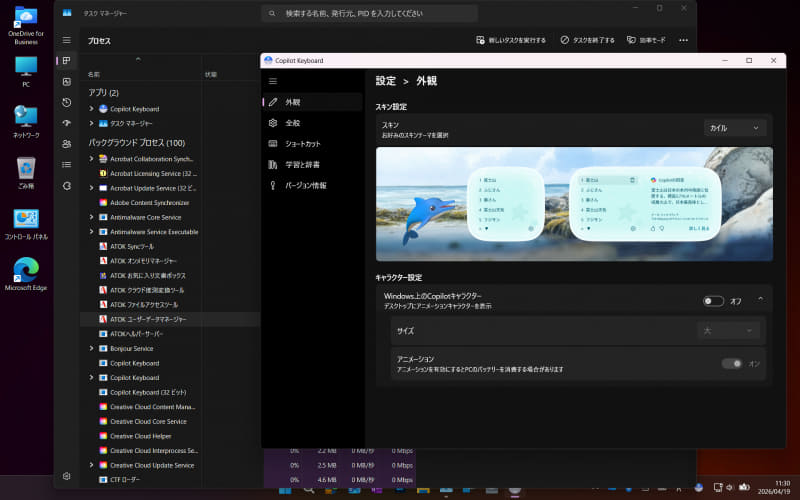The width and height of the screenshot is (800, 500).
Task: Expand Acrobat Collaboration Synchronizer process
Action: click(x=91, y=159)
